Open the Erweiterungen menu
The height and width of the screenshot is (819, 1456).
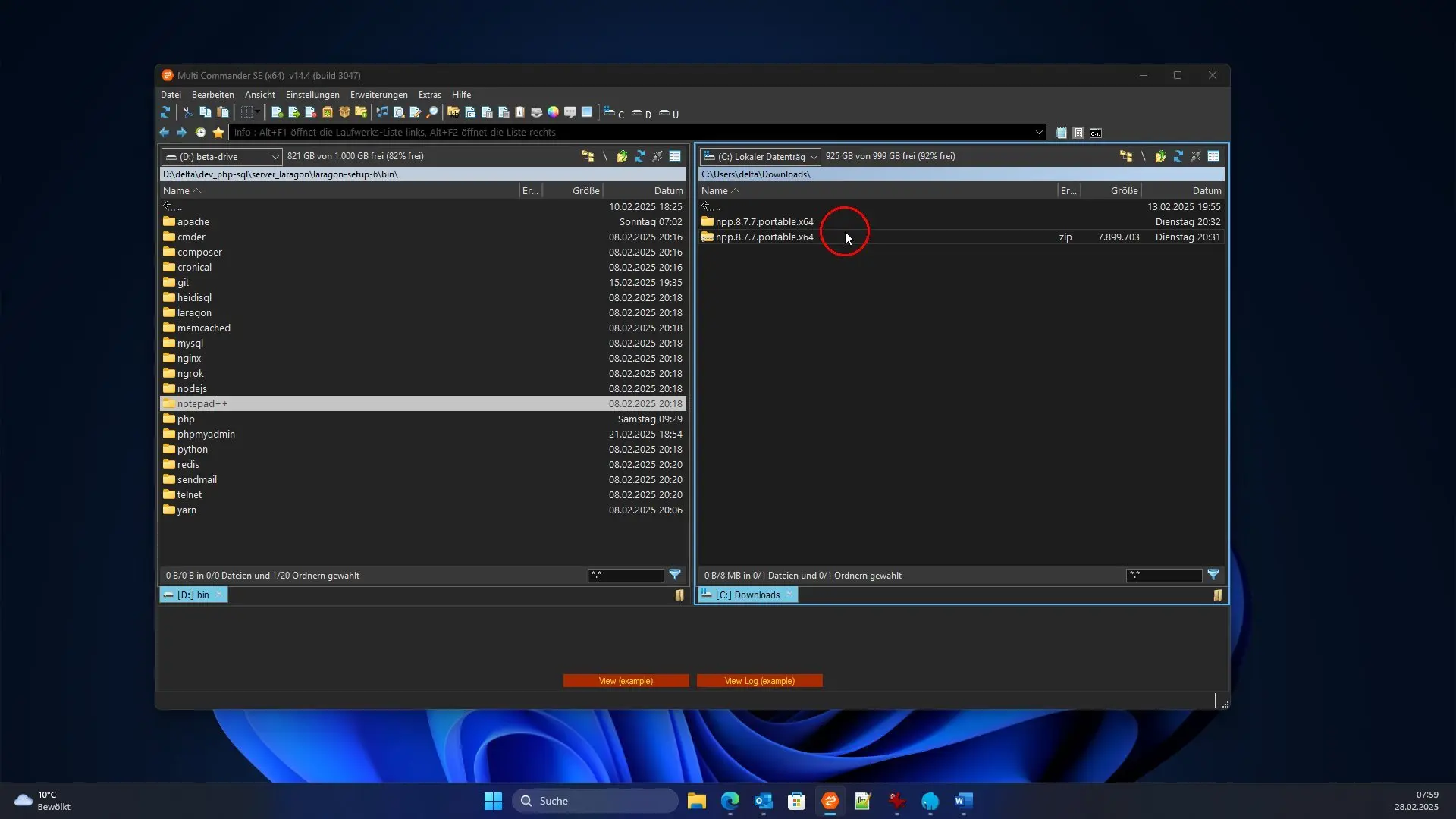click(379, 95)
